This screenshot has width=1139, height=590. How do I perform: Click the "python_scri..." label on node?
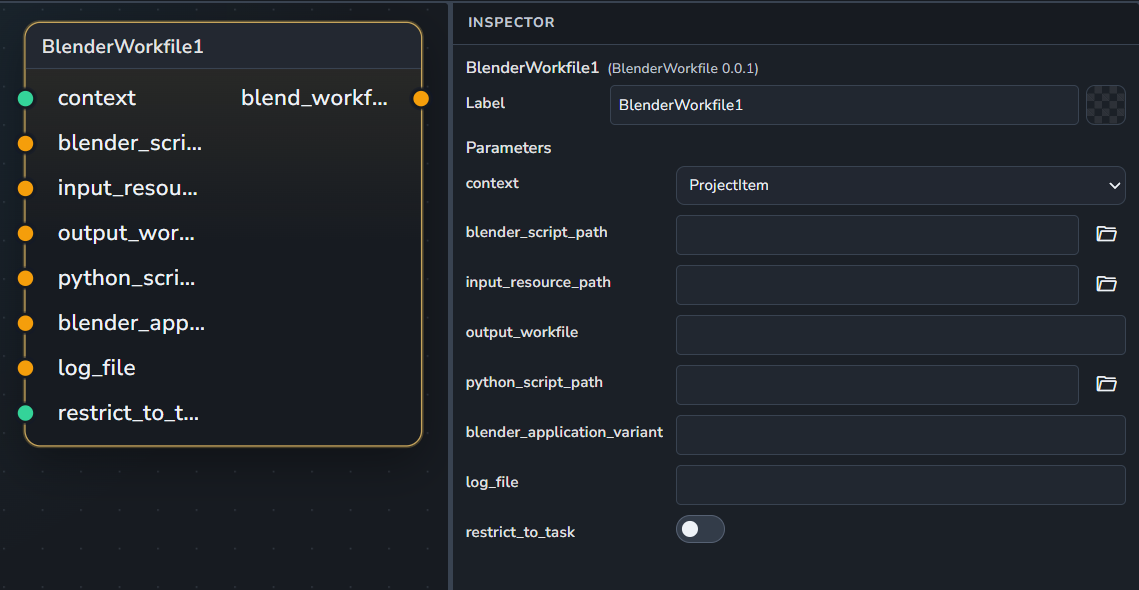(x=126, y=278)
